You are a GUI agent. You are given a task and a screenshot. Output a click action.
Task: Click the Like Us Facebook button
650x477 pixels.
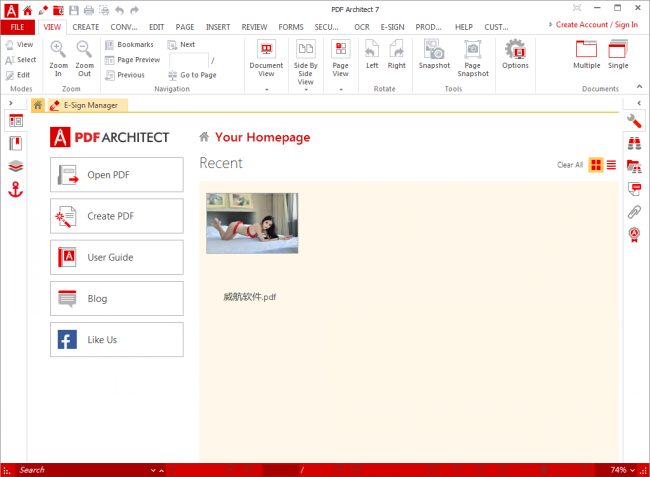click(117, 339)
